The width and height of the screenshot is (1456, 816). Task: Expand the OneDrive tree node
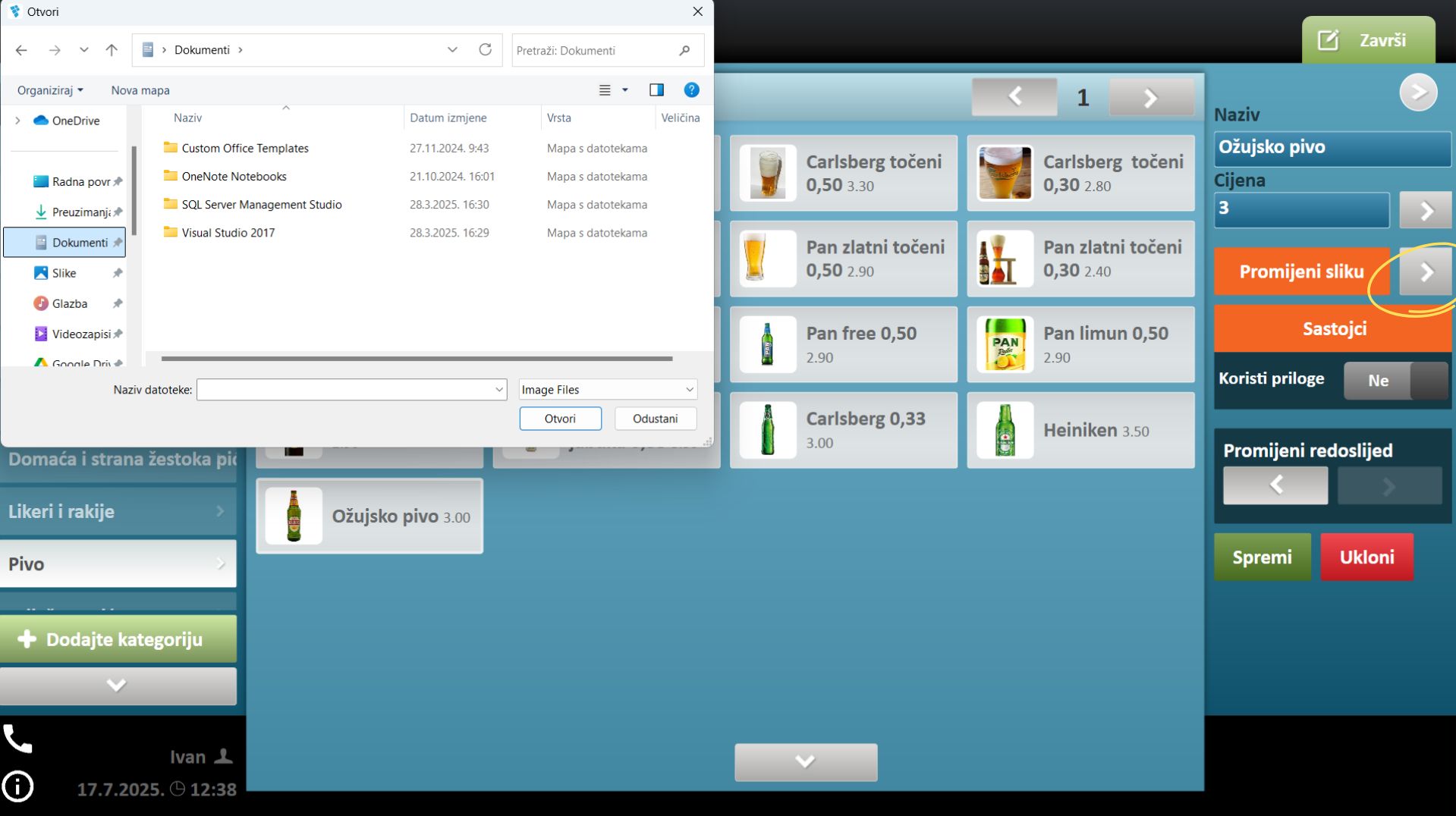click(17, 121)
